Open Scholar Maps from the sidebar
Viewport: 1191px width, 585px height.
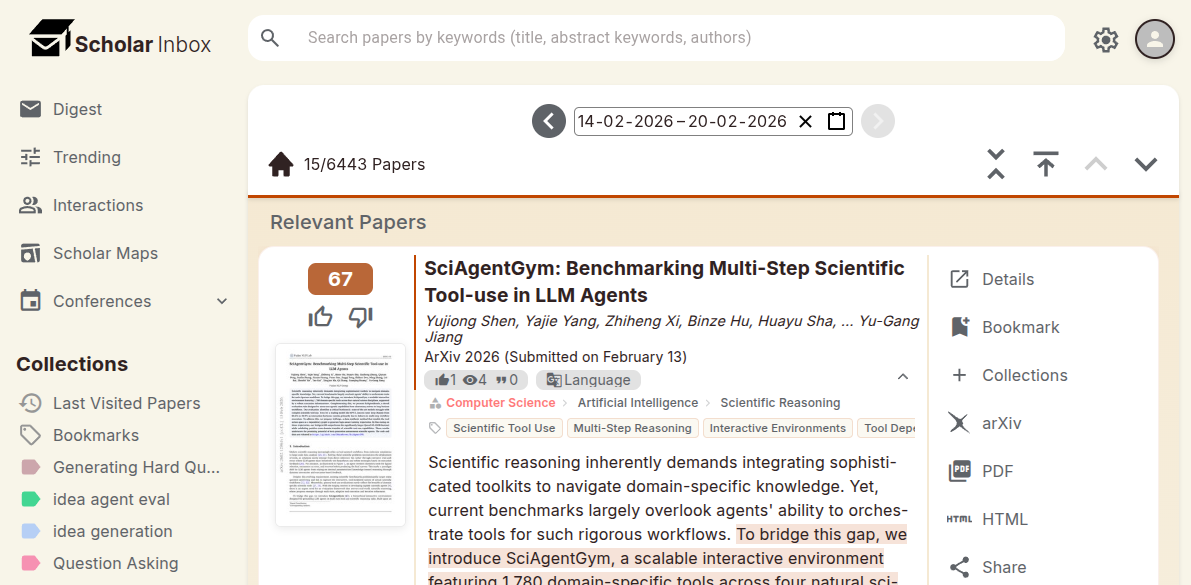click(x=105, y=253)
